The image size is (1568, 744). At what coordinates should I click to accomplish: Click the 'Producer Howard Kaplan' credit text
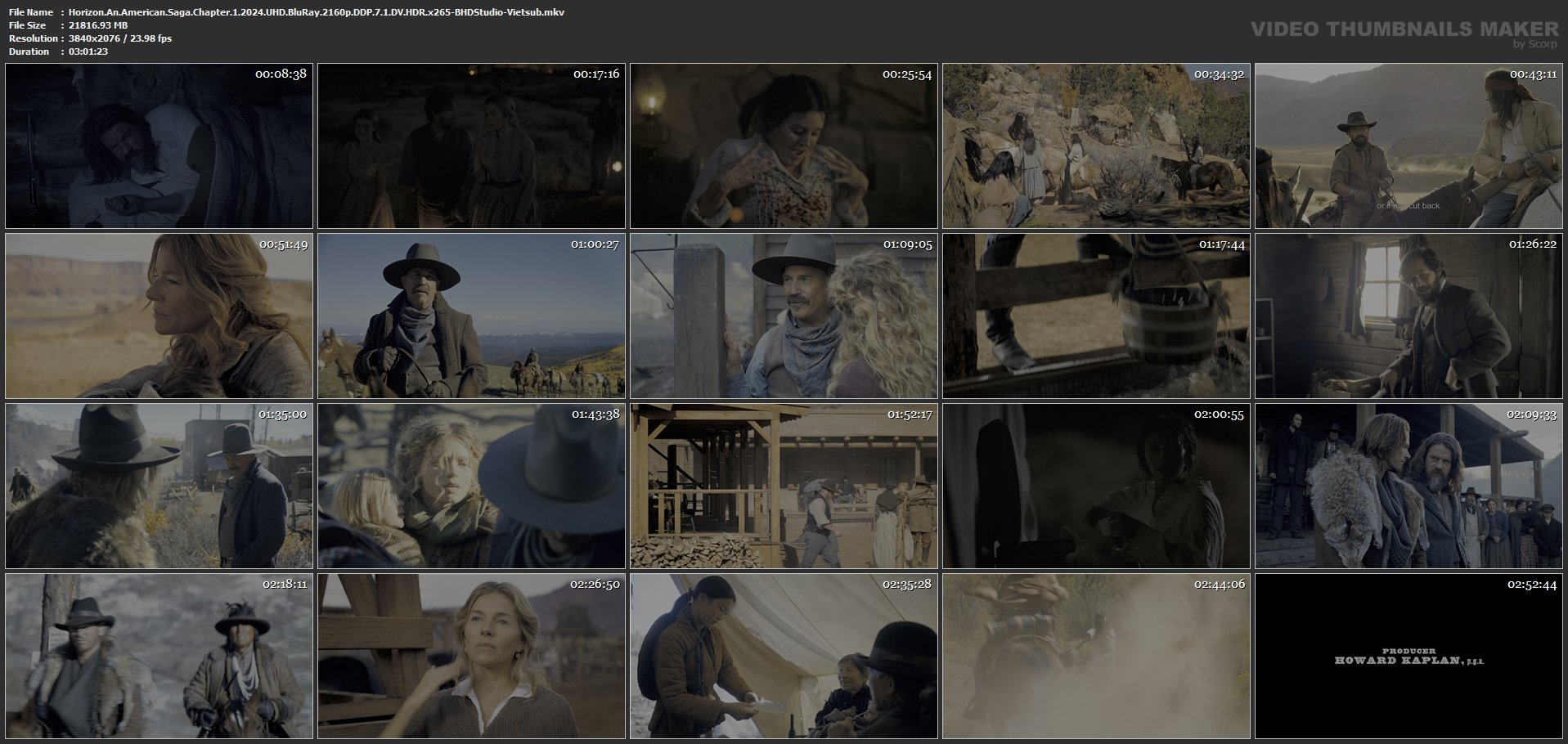(x=1409, y=657)
